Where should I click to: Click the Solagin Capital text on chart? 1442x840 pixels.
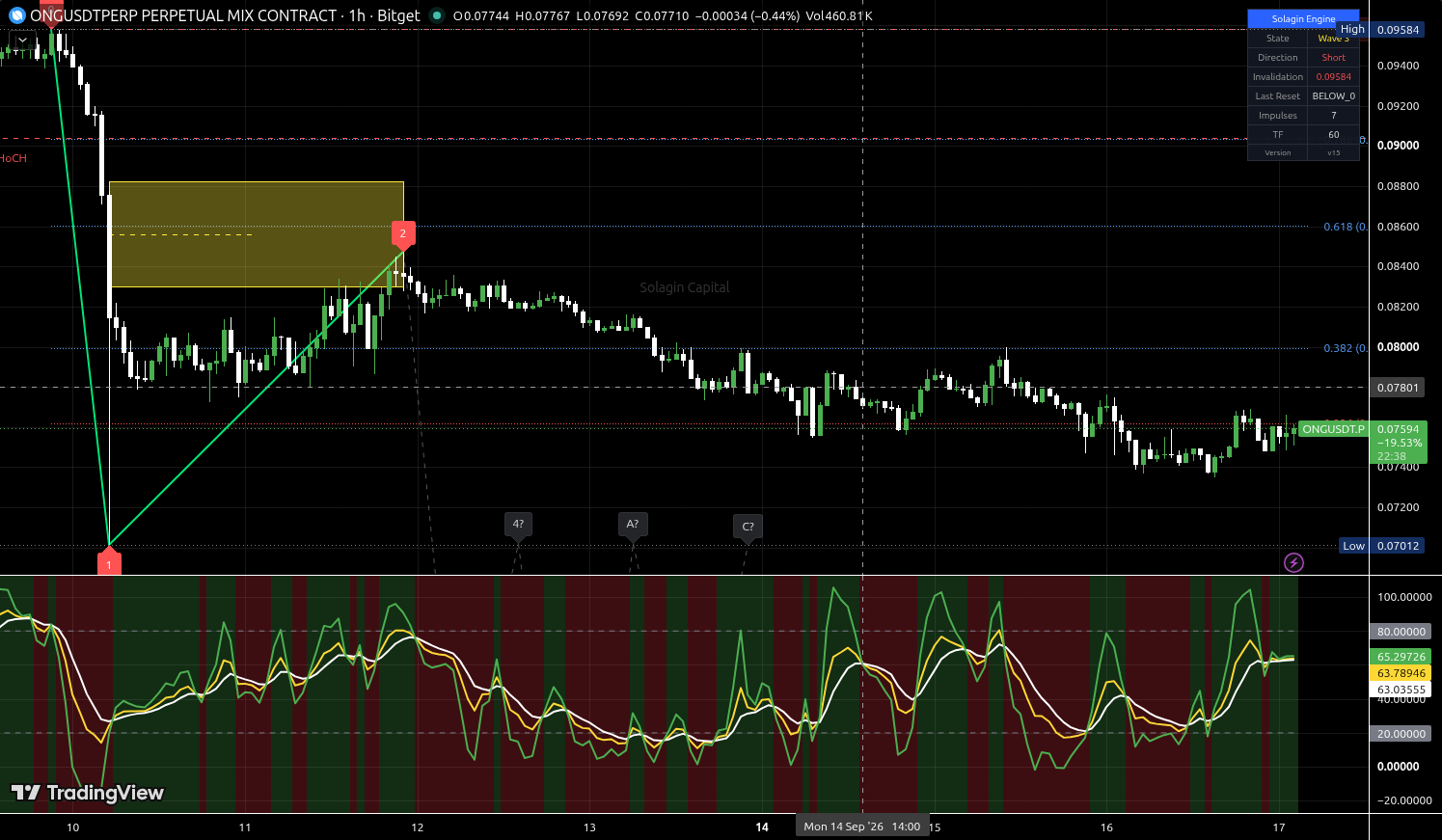pyautogui.click(x=685, y=287)
